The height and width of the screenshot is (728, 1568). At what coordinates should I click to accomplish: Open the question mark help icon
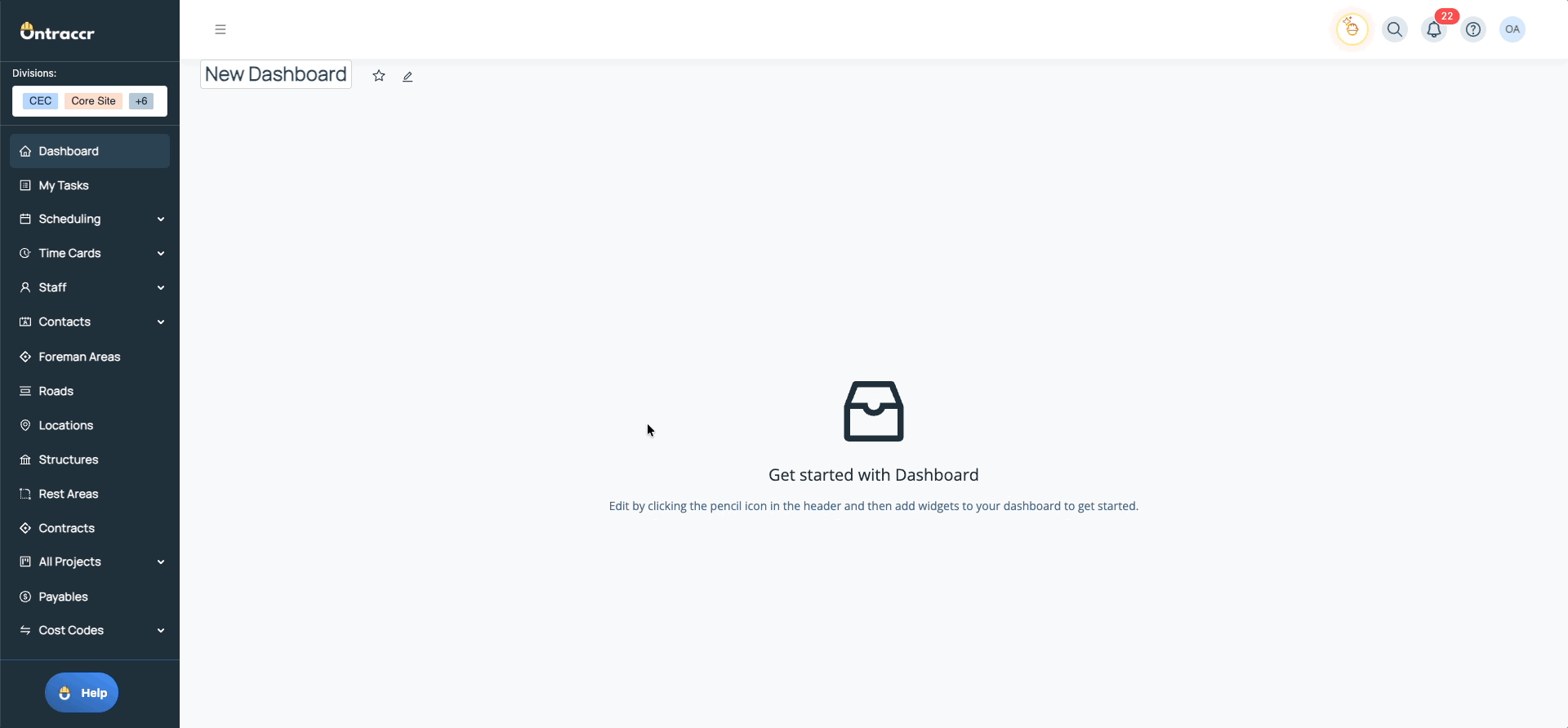click(x=1473, y=29)
